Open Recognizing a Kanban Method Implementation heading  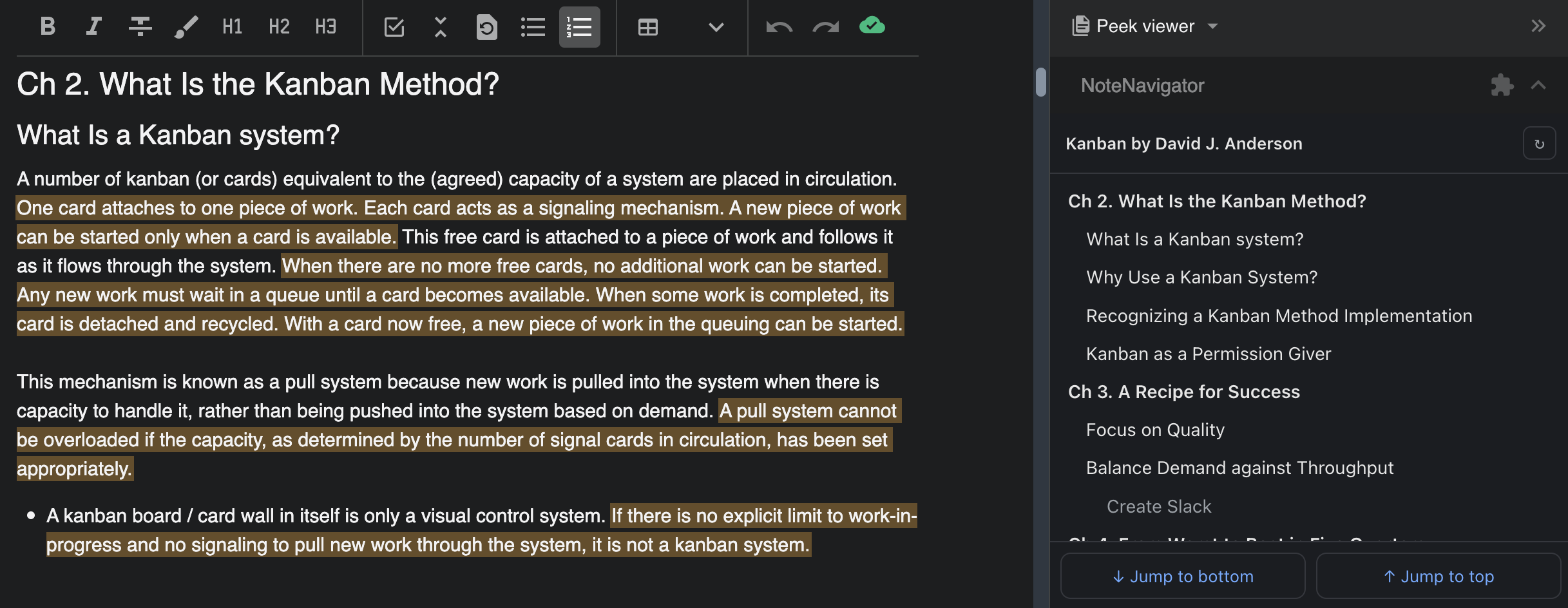(1279, 316)
